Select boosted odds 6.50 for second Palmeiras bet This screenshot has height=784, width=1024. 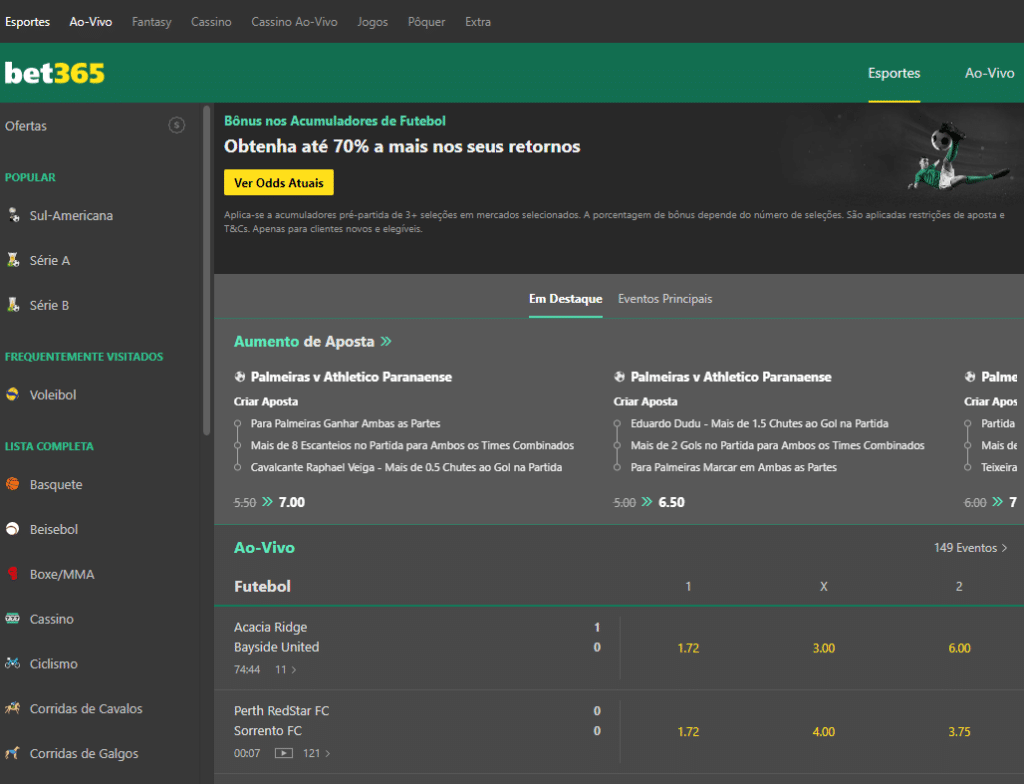click(x=671, y=502)
